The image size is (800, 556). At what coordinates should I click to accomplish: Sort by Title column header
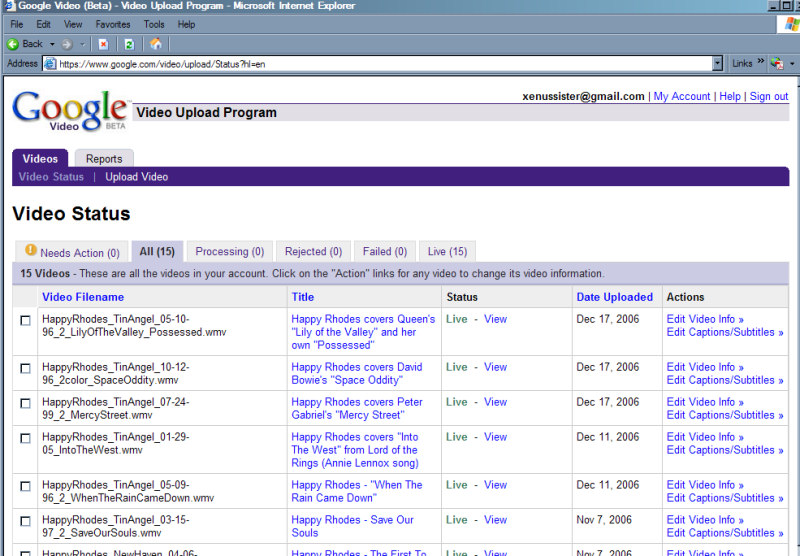[303, 297]
